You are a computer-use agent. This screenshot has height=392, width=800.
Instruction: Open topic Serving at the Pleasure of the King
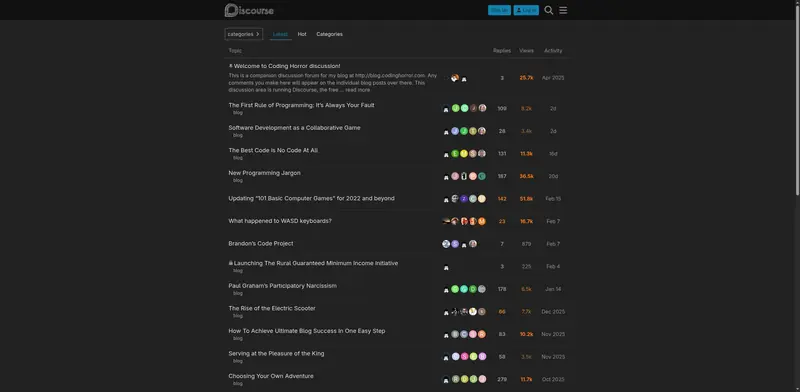(276, 353)
